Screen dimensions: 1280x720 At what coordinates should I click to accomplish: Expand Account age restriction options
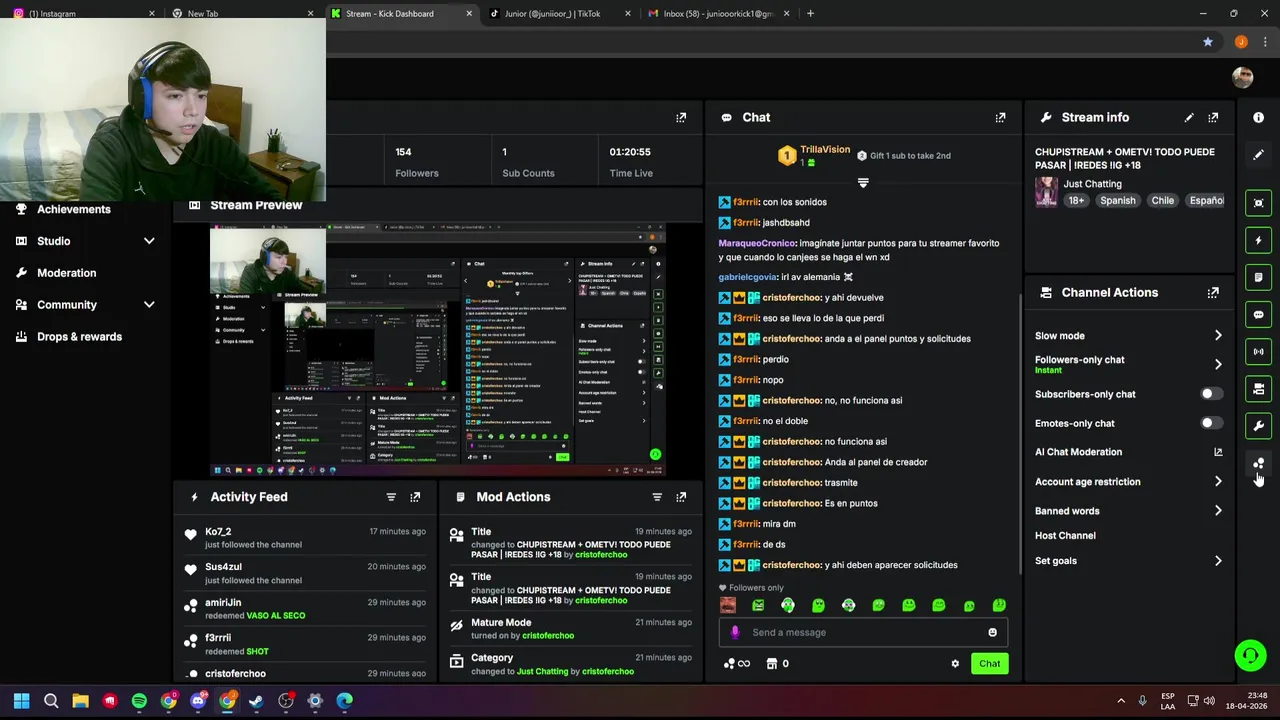[x=1218, y=482]
